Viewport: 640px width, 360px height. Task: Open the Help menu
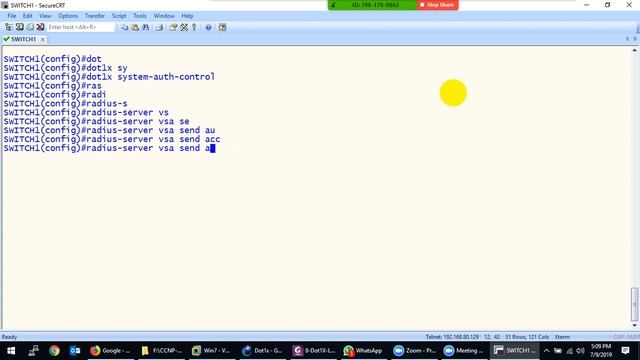pyautogui.click(x=187, y=16)
